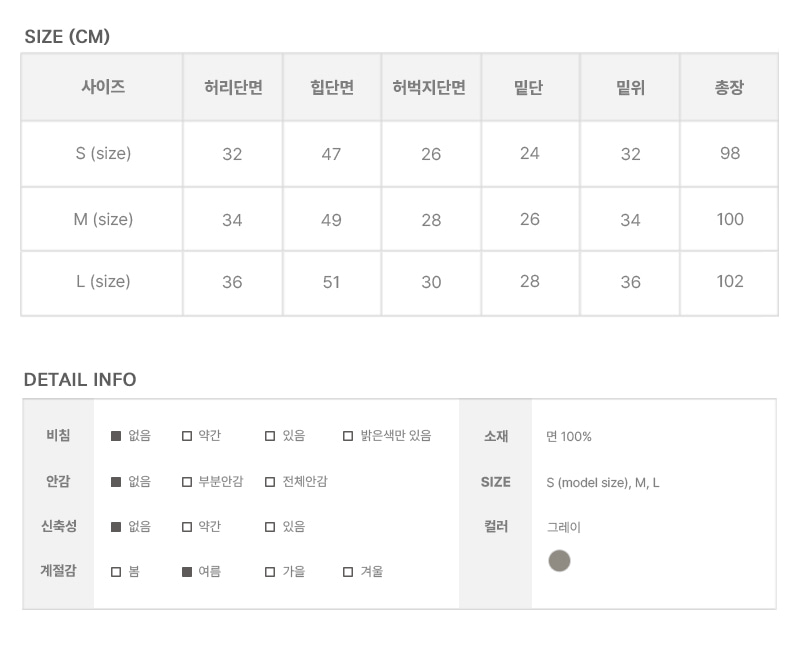The image size is (800, 671).
Task: Check the 밝은색만 있음 checkbox
Action: tap(348, 436)
